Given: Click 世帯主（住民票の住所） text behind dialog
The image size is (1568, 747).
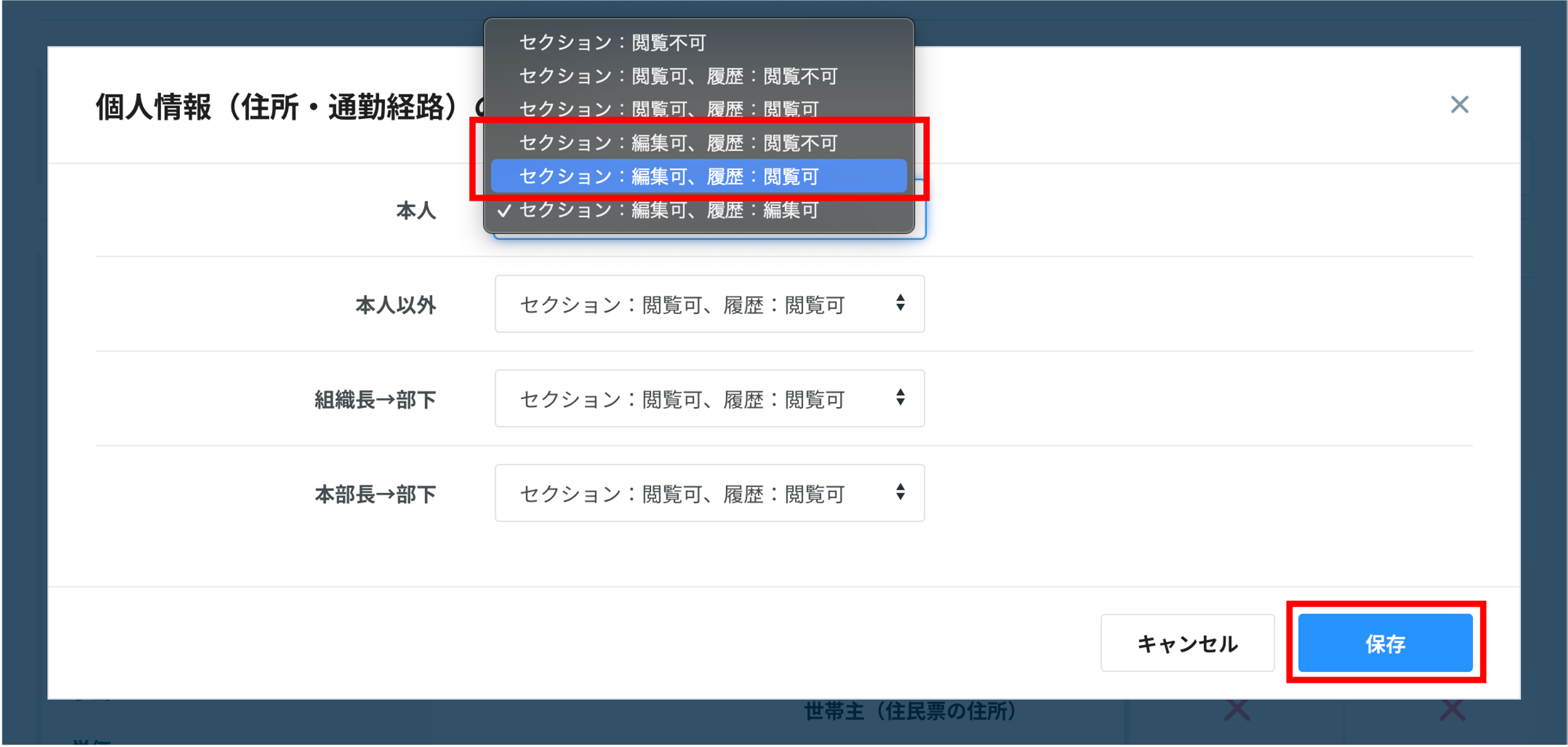Looking at the screenshot, I should [910, 712].
